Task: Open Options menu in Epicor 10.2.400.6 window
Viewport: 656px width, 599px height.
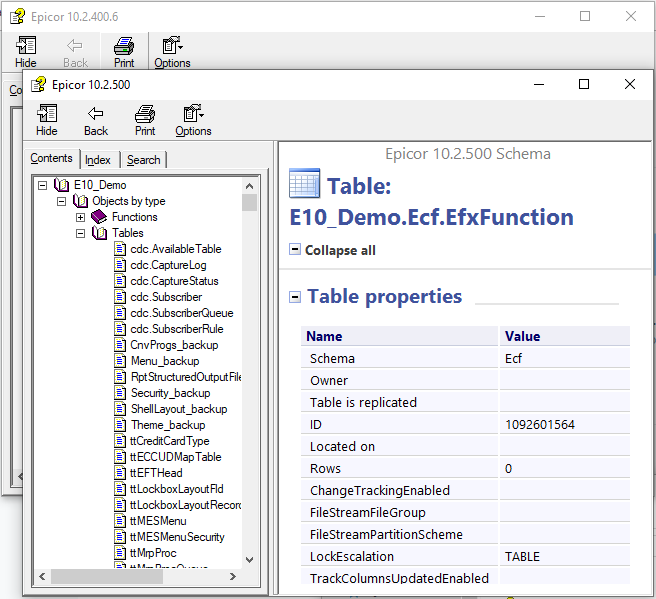Action: click(x=172, y=52)
